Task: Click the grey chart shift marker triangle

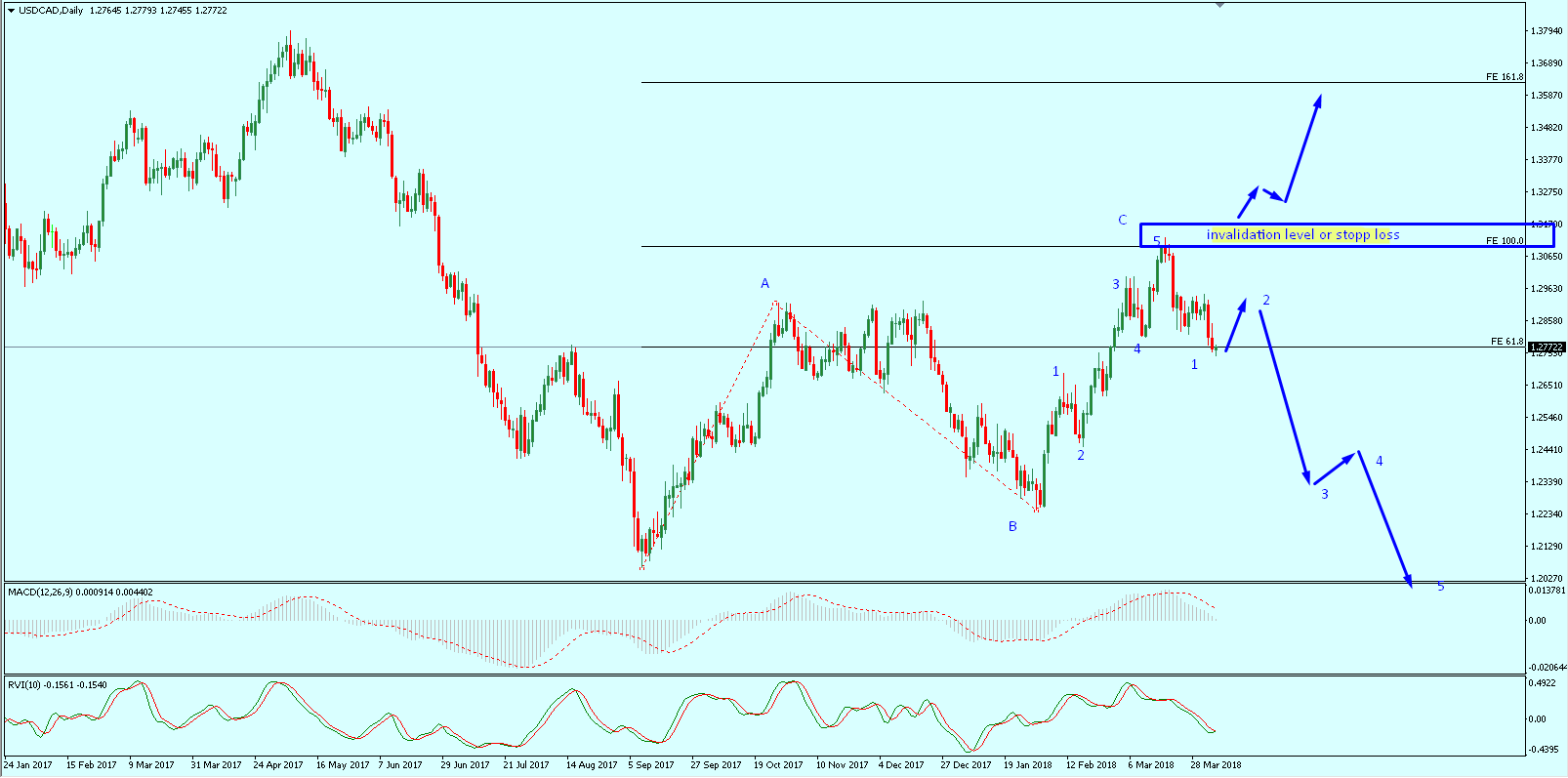Action: click(x=1219, y=6)
